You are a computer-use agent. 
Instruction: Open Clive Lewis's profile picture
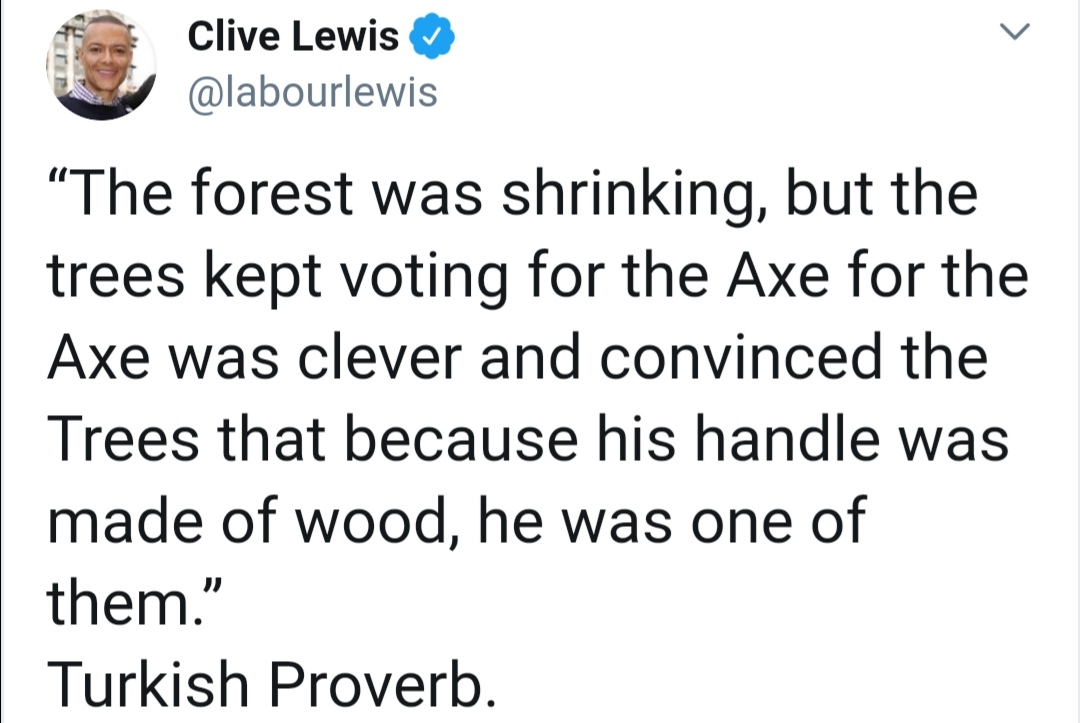point(101,65)
